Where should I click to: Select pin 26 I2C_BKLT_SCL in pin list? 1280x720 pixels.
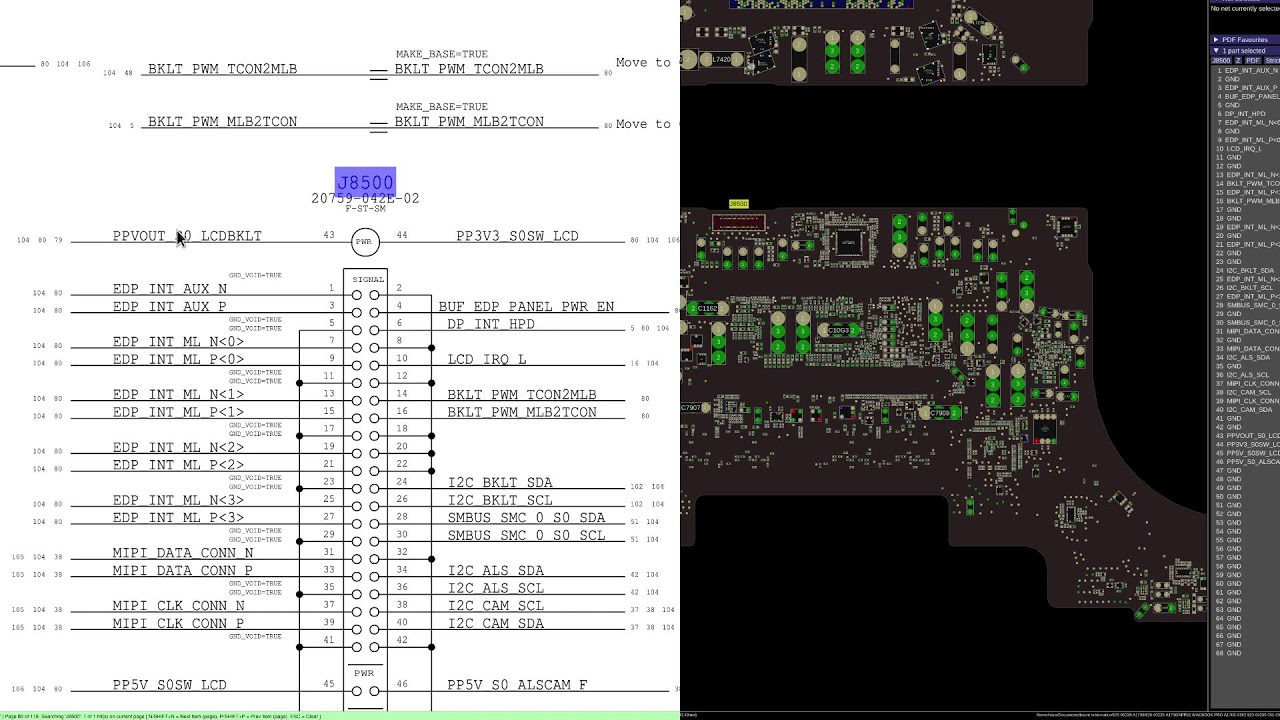coord(1246,288)
